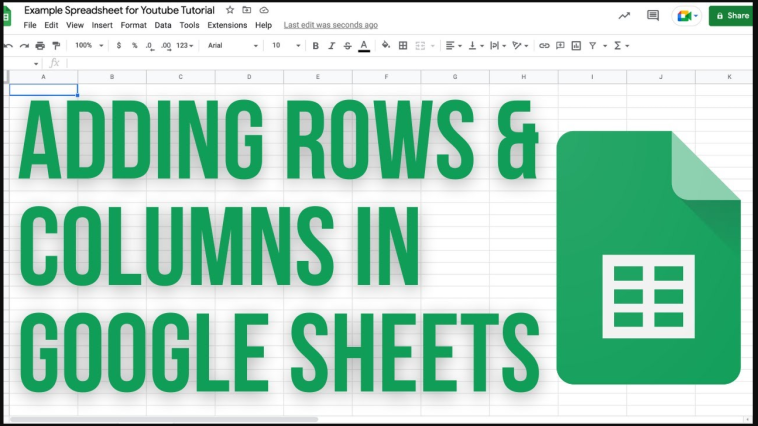Click the Merge cells icon
The width and height of the screenshot is (758, 426).
tap(420, 45)
